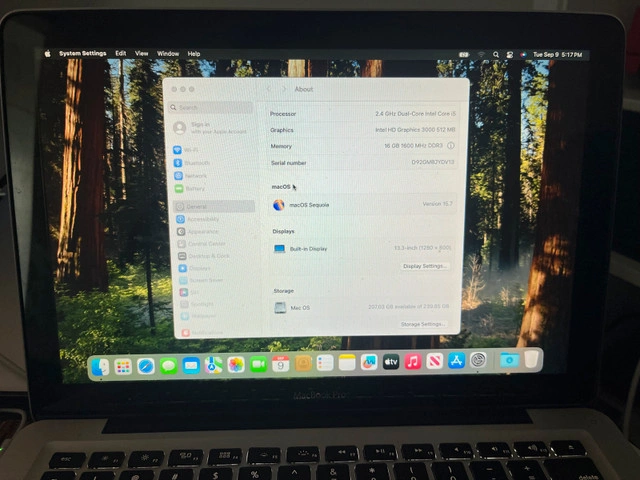Activate Siri from the menu bar
The width and height of the screenshot is (640, 480).
523,55
